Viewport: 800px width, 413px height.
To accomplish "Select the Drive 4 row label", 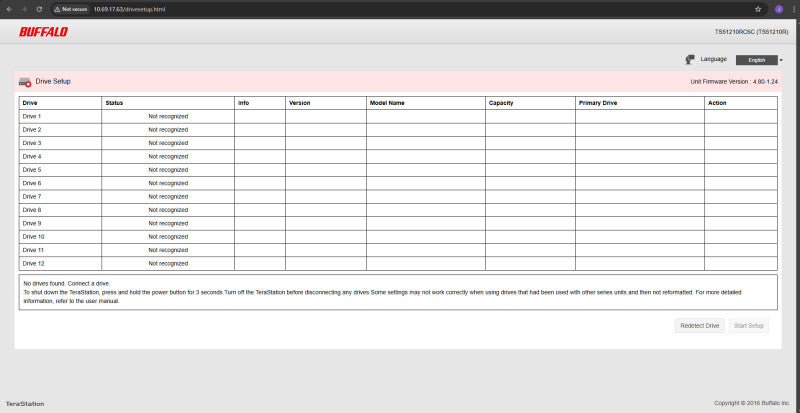I will (x=32, y=156).
